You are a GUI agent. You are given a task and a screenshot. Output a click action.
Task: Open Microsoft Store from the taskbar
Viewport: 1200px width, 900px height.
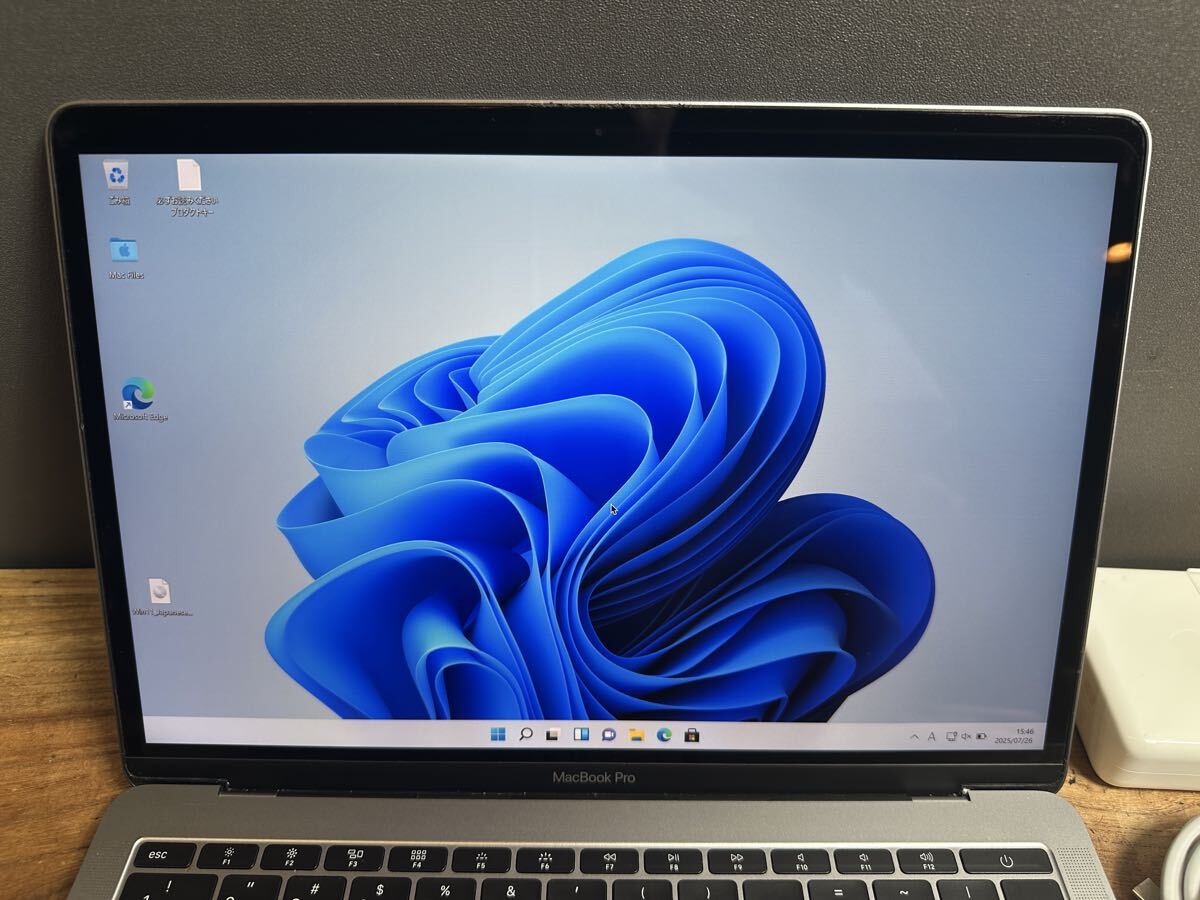tap(691, 735)
